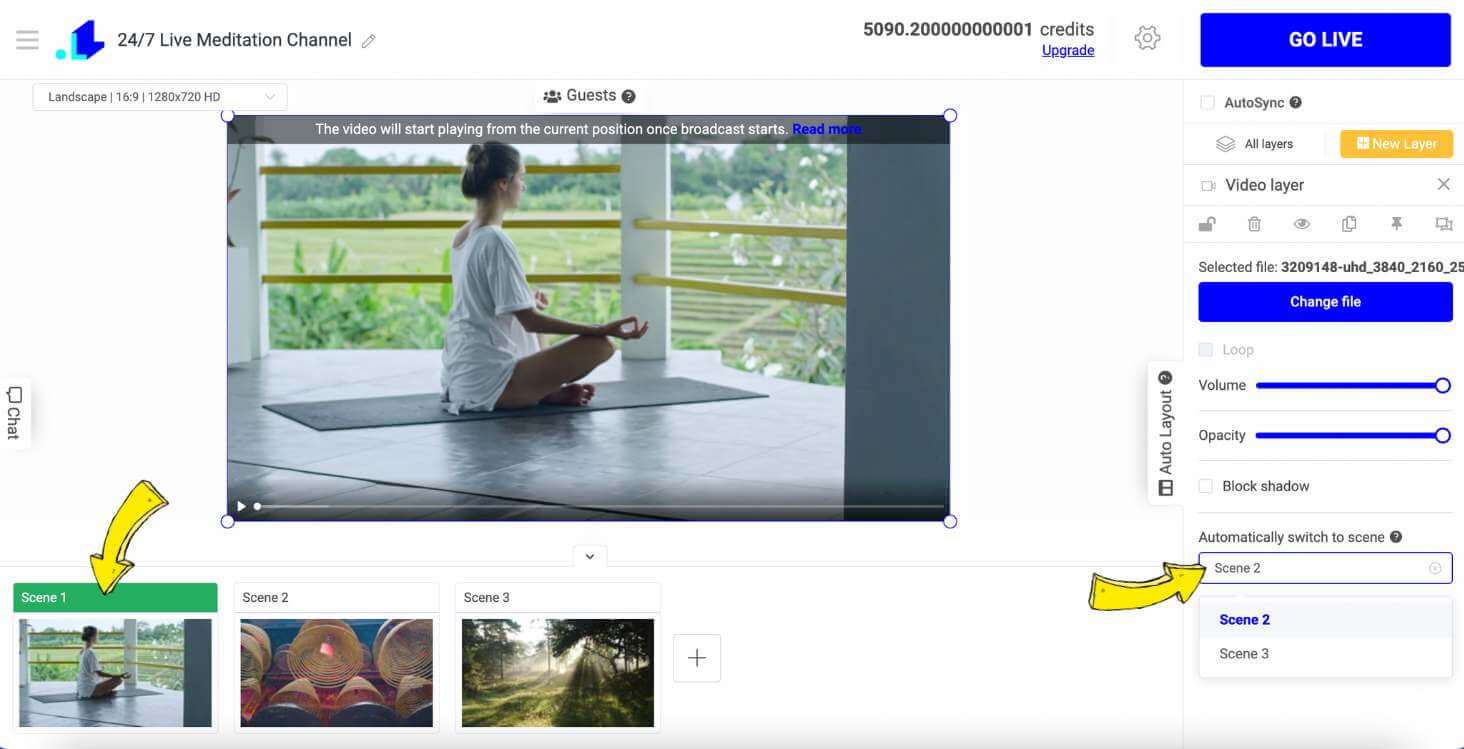Close the Video layer panel
1464x749 pixels.
[1443, 184]
